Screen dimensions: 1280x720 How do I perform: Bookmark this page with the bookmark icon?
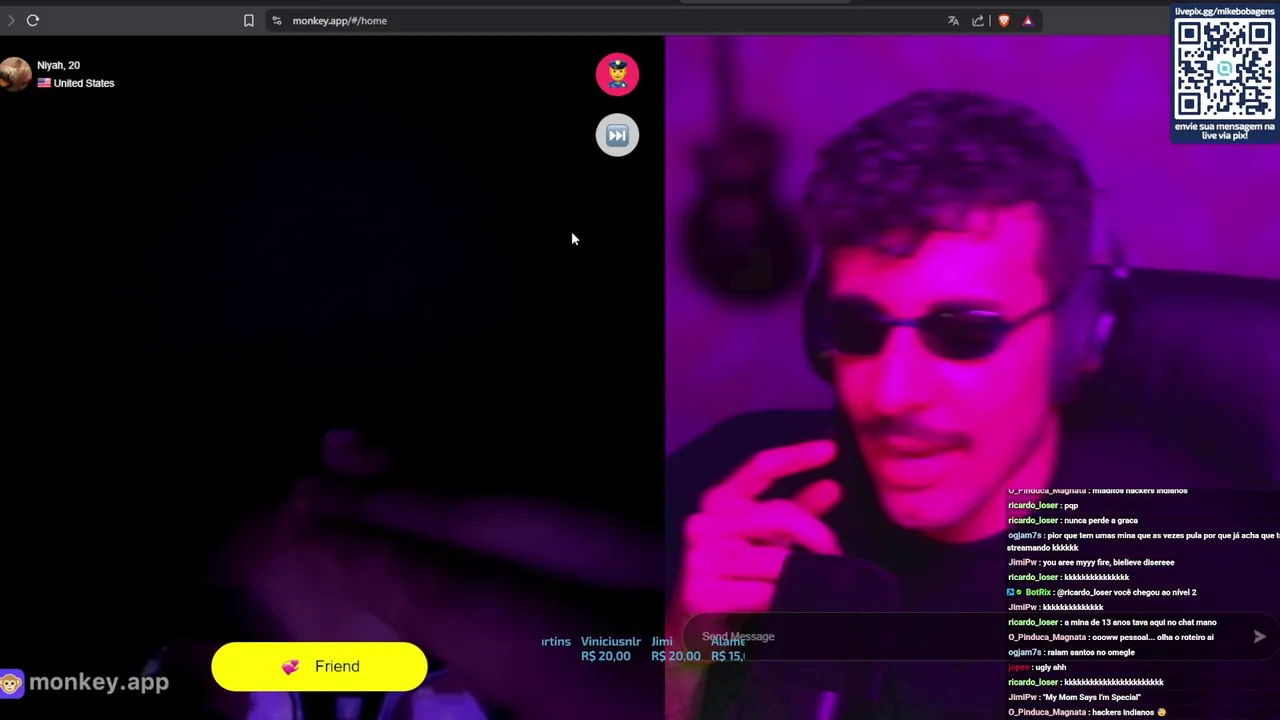click(x=249, y=20)
